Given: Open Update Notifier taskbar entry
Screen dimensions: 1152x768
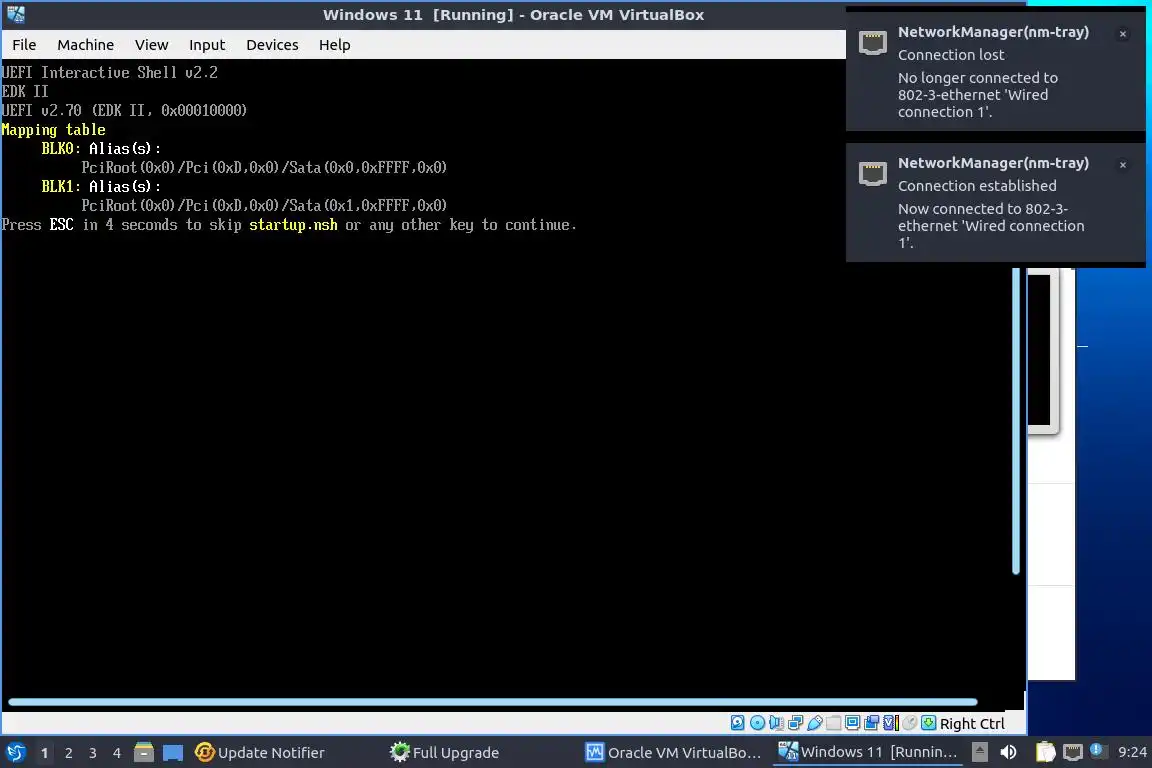Looking at the screenshot, I should 259,753.
